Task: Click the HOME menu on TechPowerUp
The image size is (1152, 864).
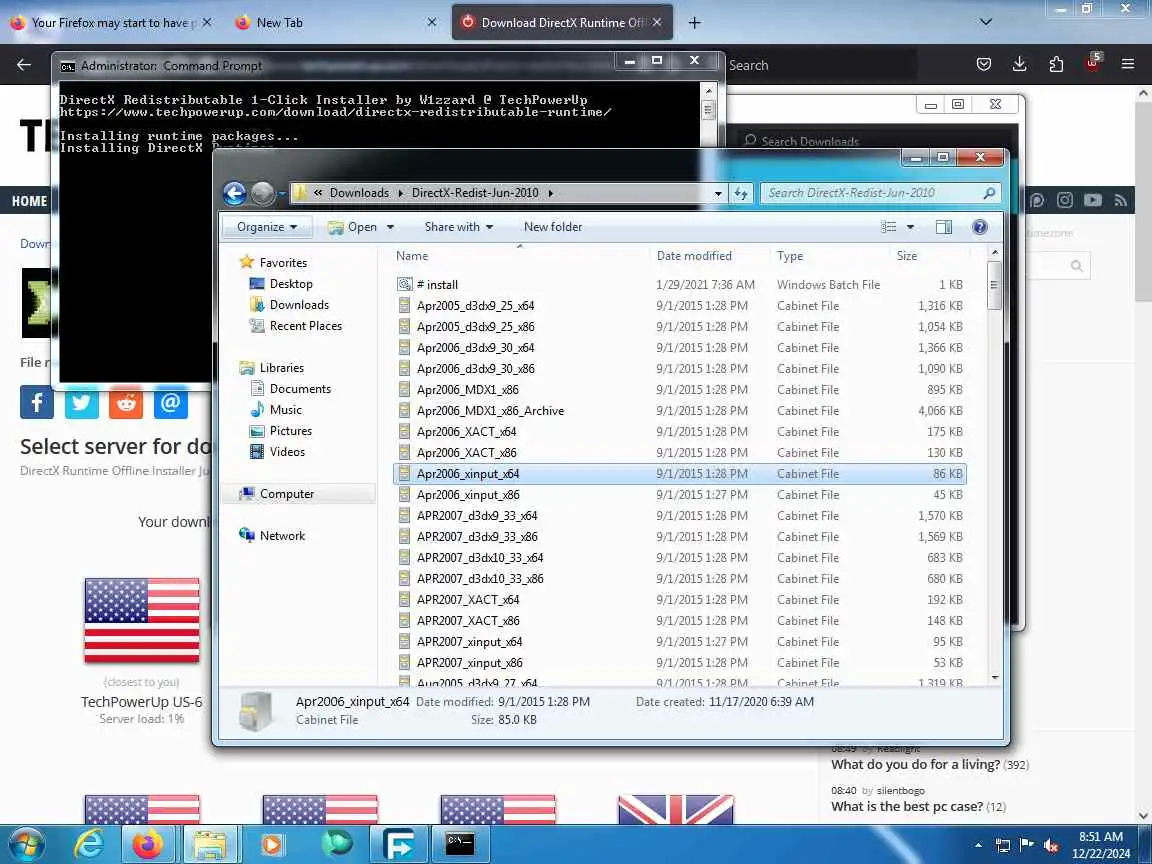Action: click(x=29, y=201)
